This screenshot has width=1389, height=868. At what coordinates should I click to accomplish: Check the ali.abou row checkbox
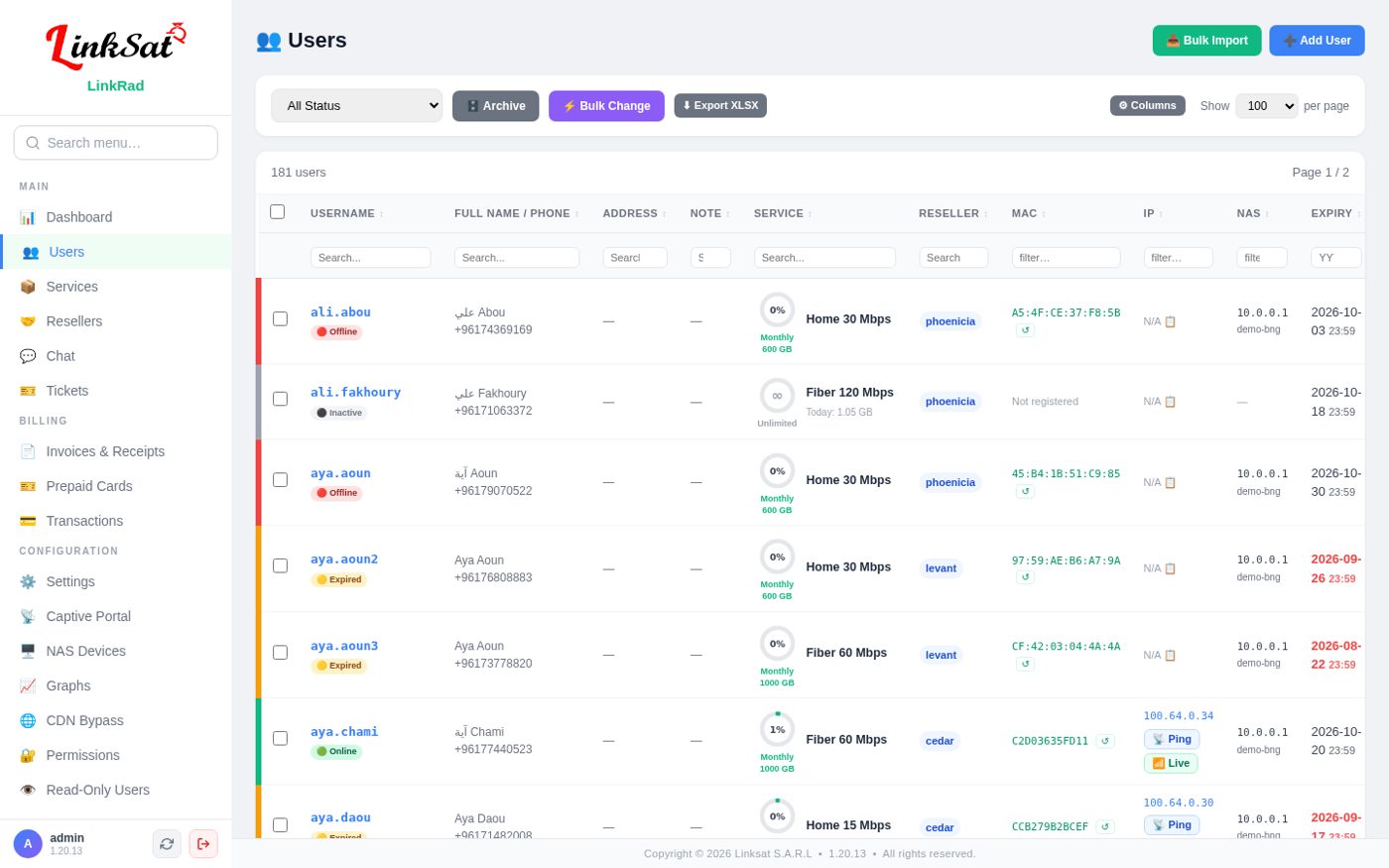click(281, 318)
